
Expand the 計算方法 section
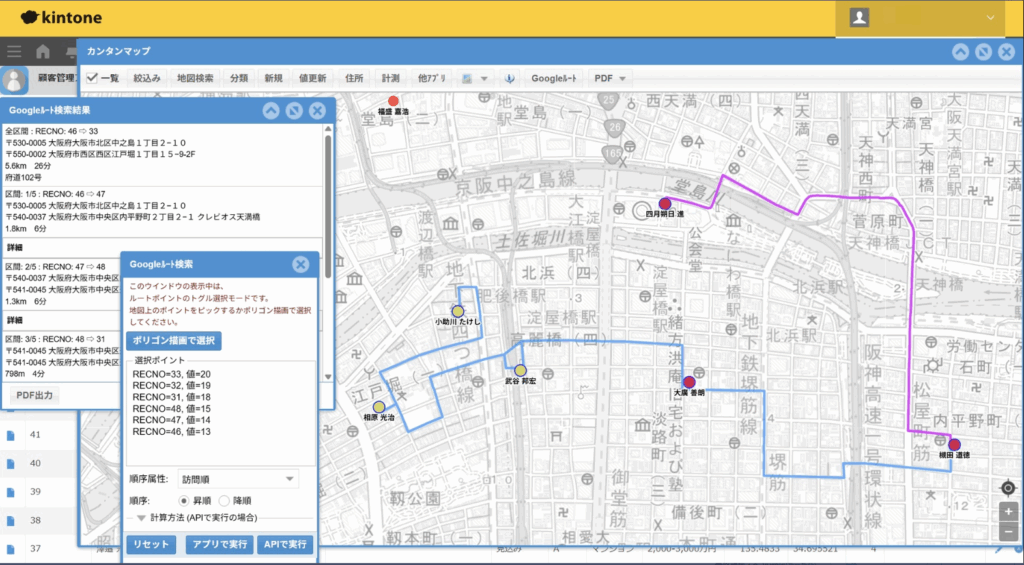click(x=142, y=517)
